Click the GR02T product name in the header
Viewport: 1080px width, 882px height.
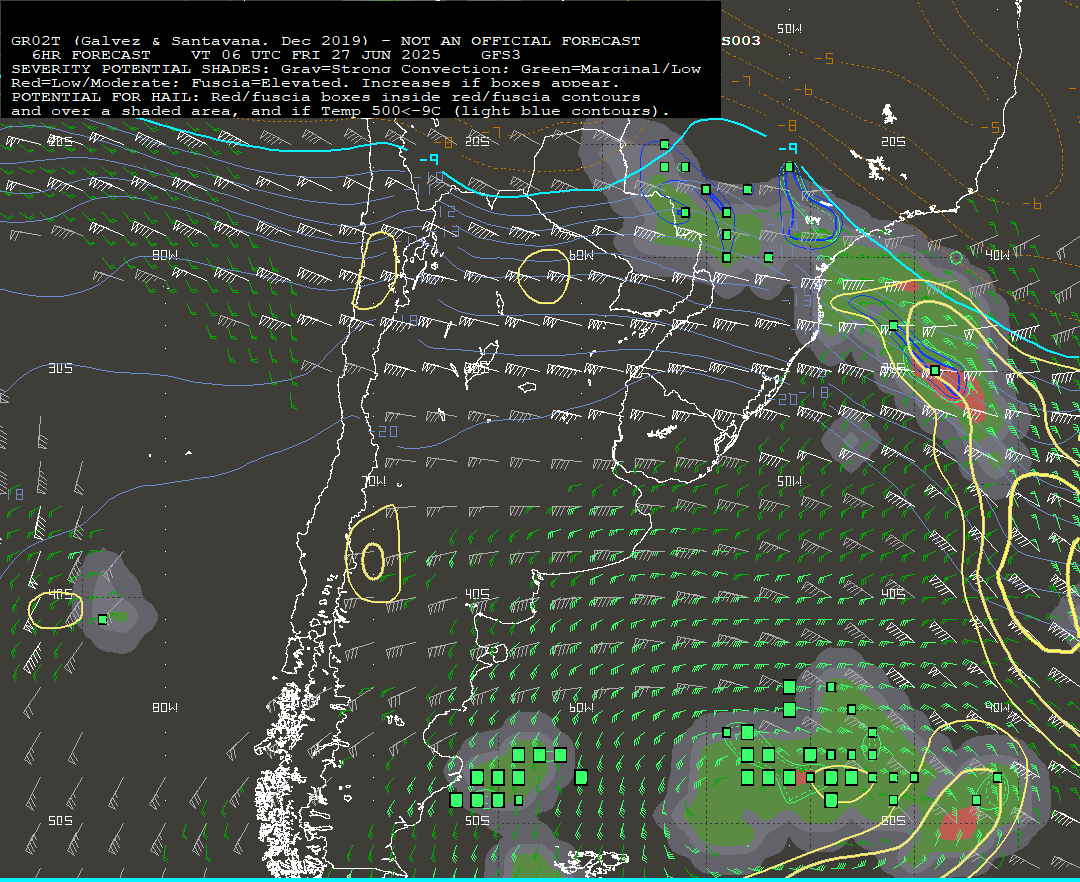coord(35,41)
